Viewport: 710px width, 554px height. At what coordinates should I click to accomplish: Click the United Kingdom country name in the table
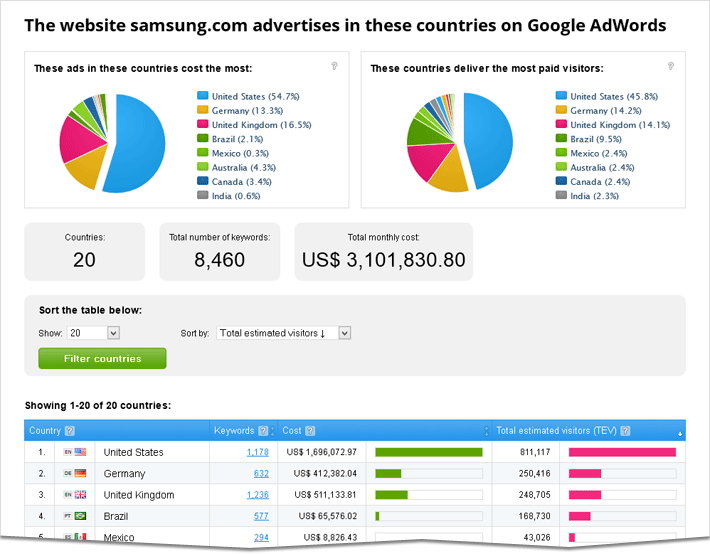(139, 495)
